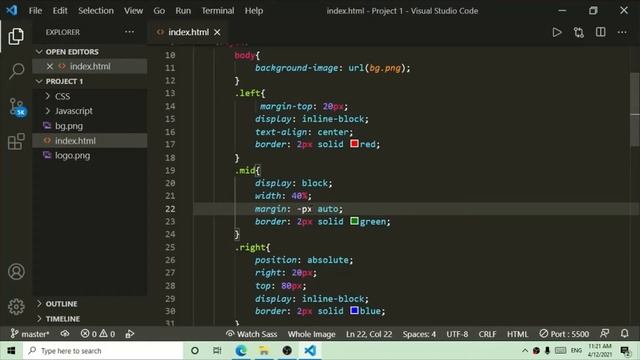Image resolution: width=640 pixels, height=360 pixels.
Task: Open the File menu
Action: tap(35, 11)
